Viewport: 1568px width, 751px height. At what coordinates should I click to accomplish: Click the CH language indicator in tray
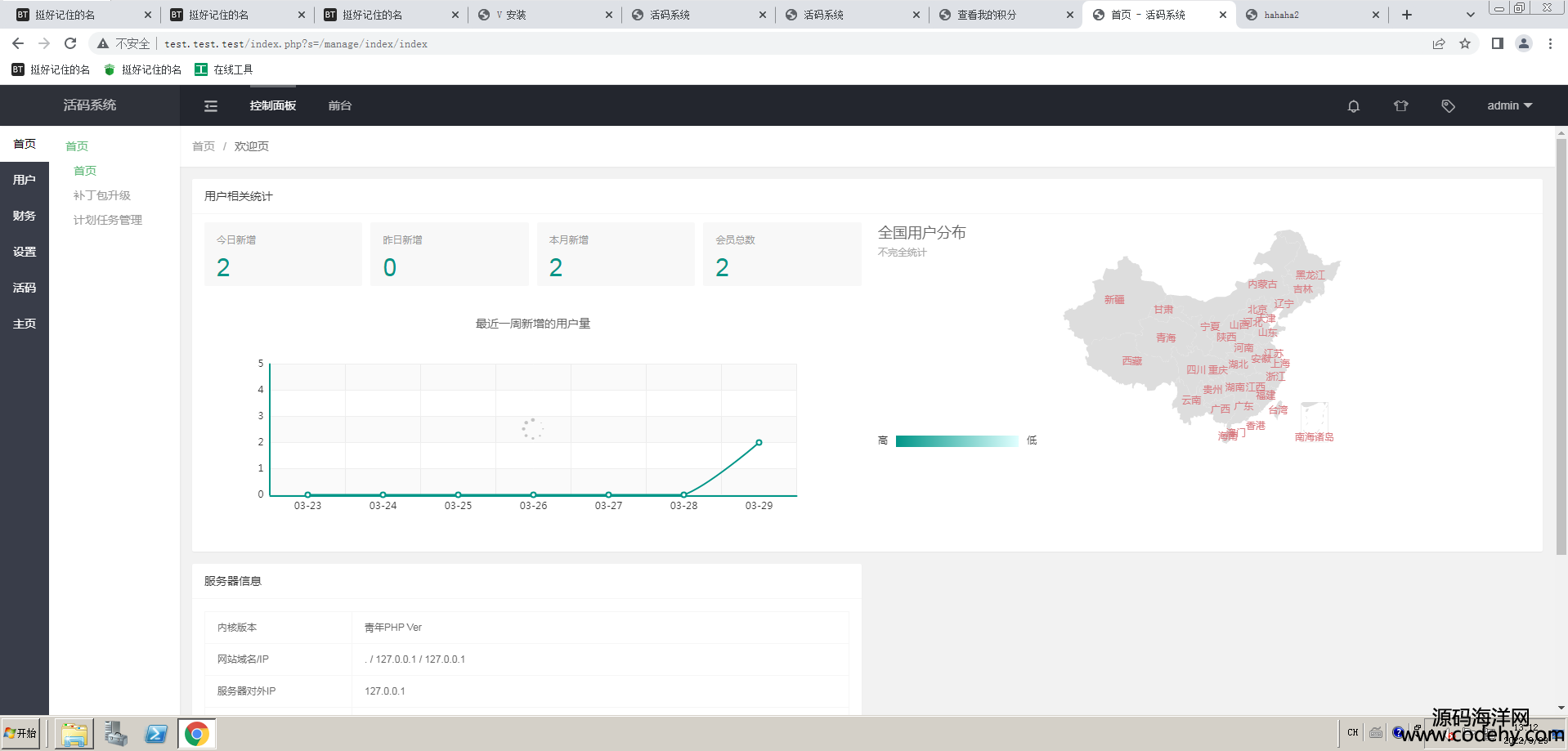click(x=1353, y=732)
